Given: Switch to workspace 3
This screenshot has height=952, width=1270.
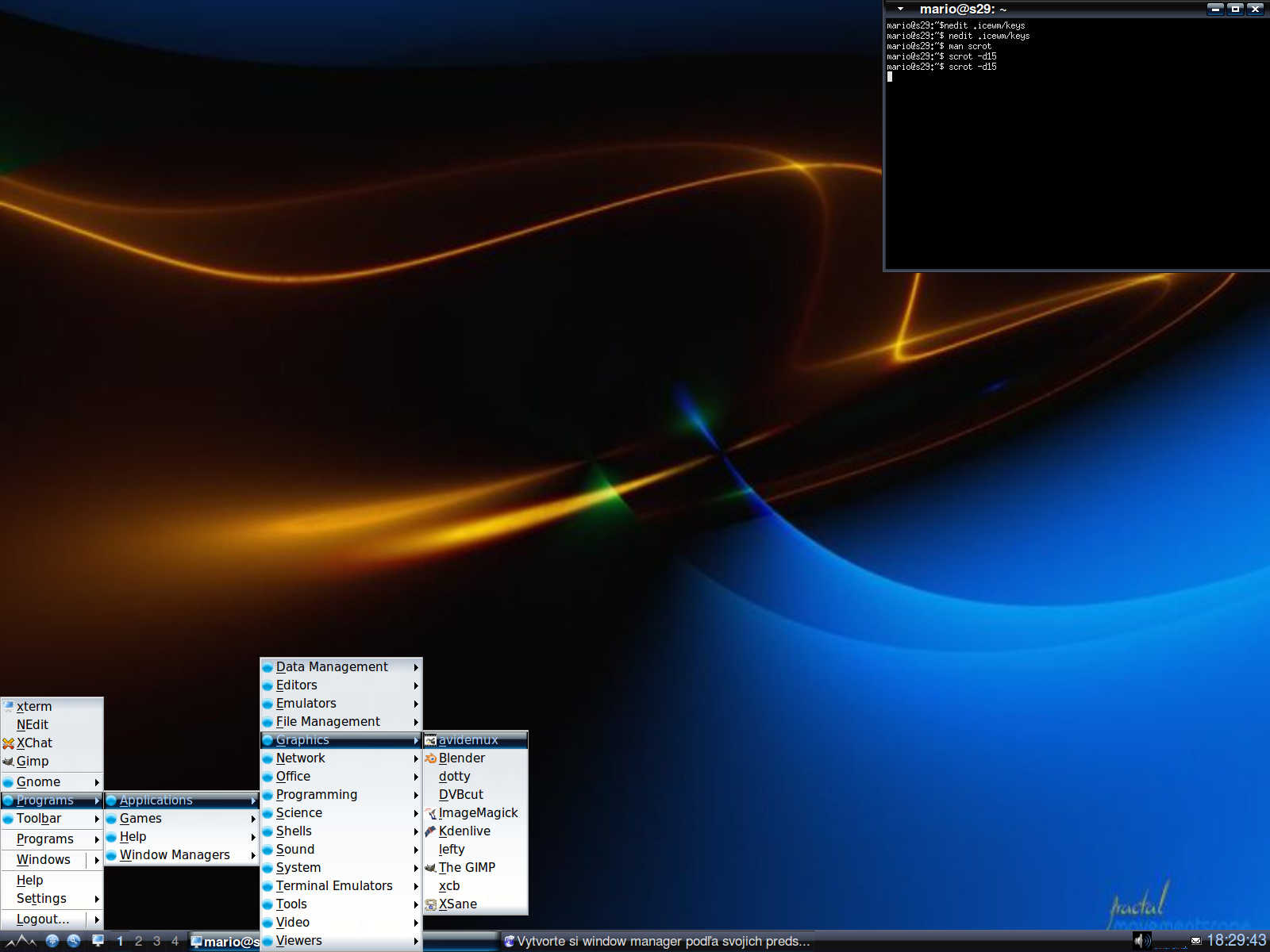Looking at the screenshot, I should pos(156,941).
